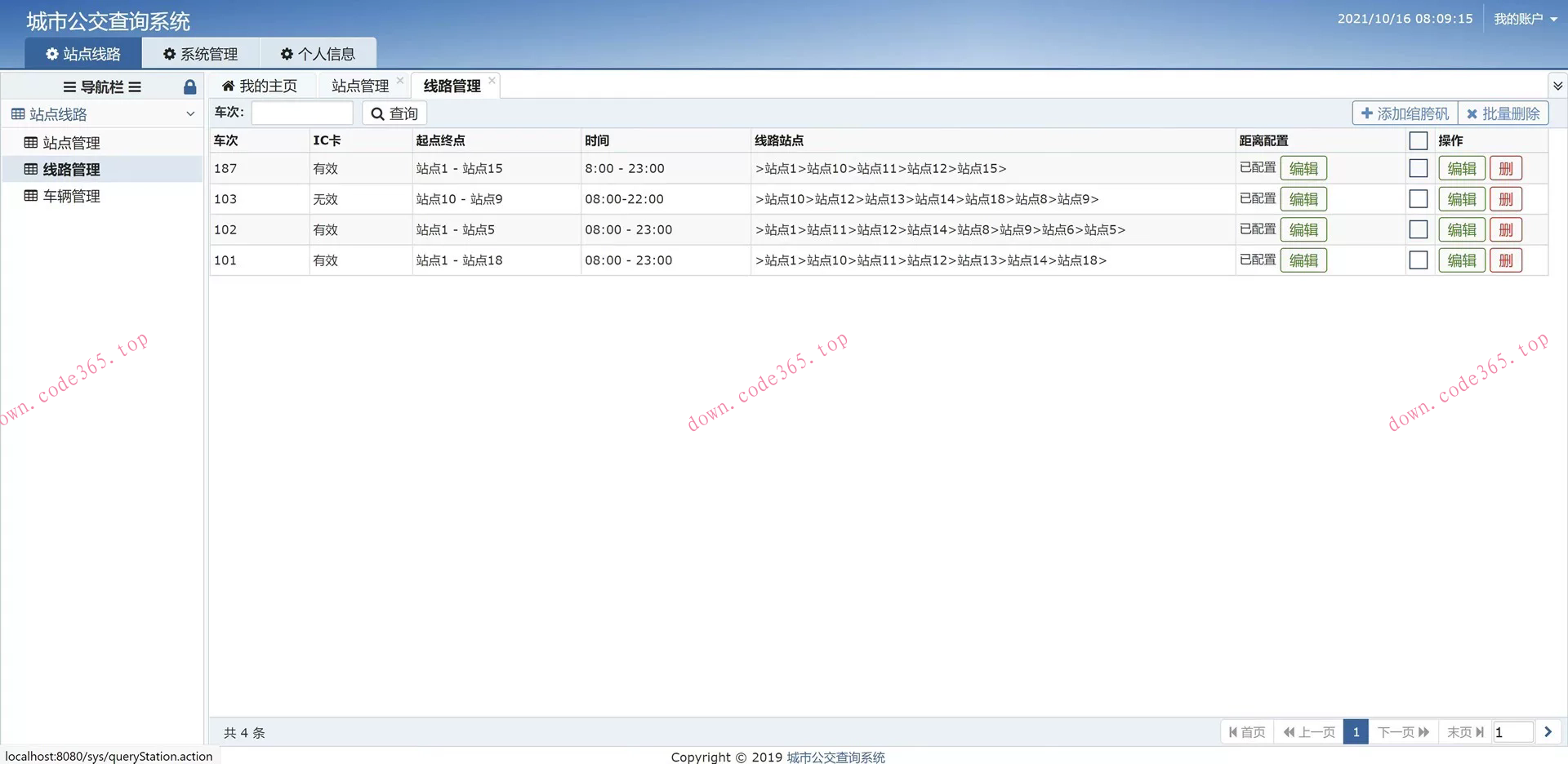1568x764 pixels.
Task: Click the magnifier search icon beside 查询
Action: point(377,114)
